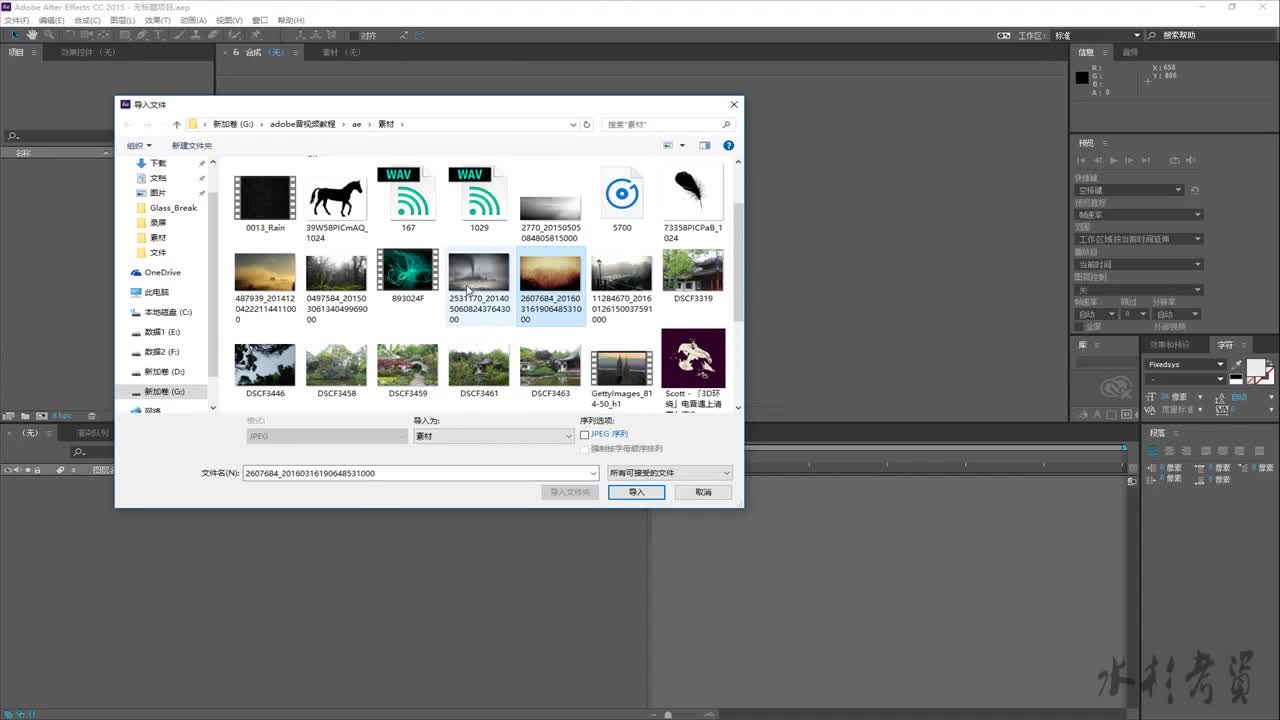Click the 导入 import button
The width and height of the screenshot is (1280, 720).
[x=636, y=492]
